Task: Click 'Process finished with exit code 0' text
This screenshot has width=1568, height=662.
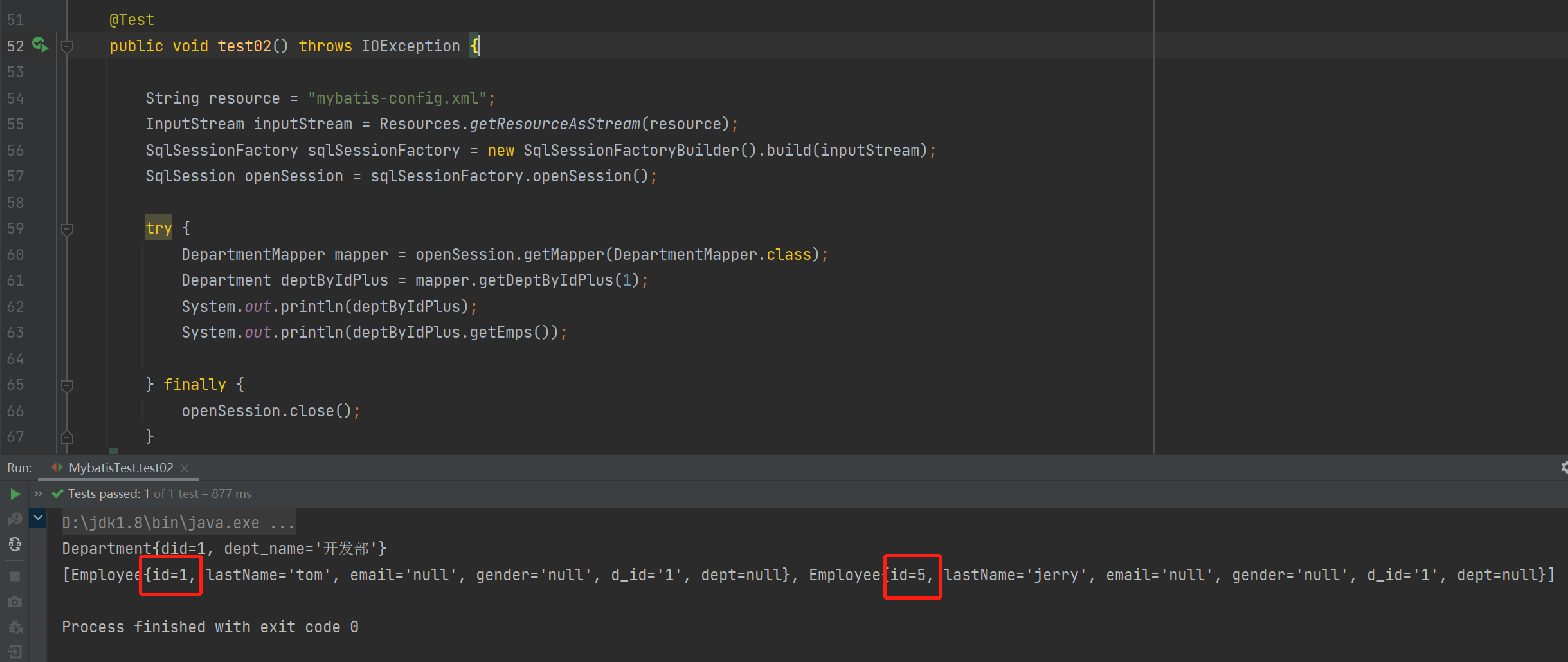Action: click(x=210, y=627)
